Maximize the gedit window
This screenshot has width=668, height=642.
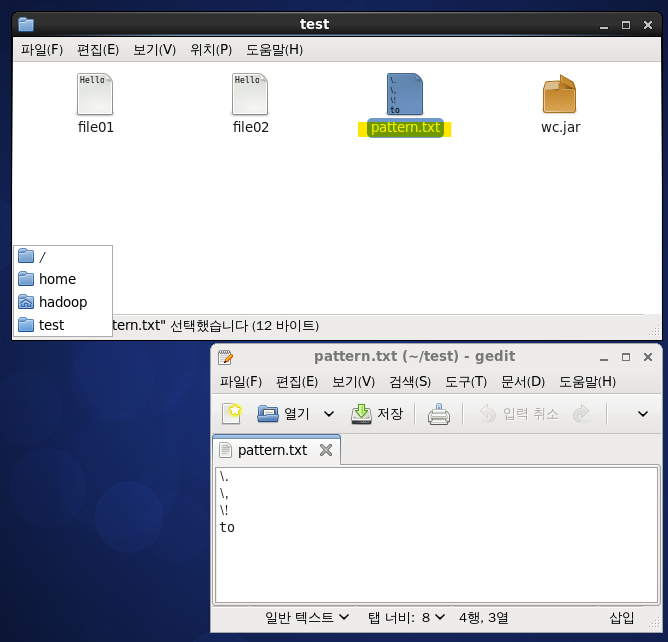point(626,357)
